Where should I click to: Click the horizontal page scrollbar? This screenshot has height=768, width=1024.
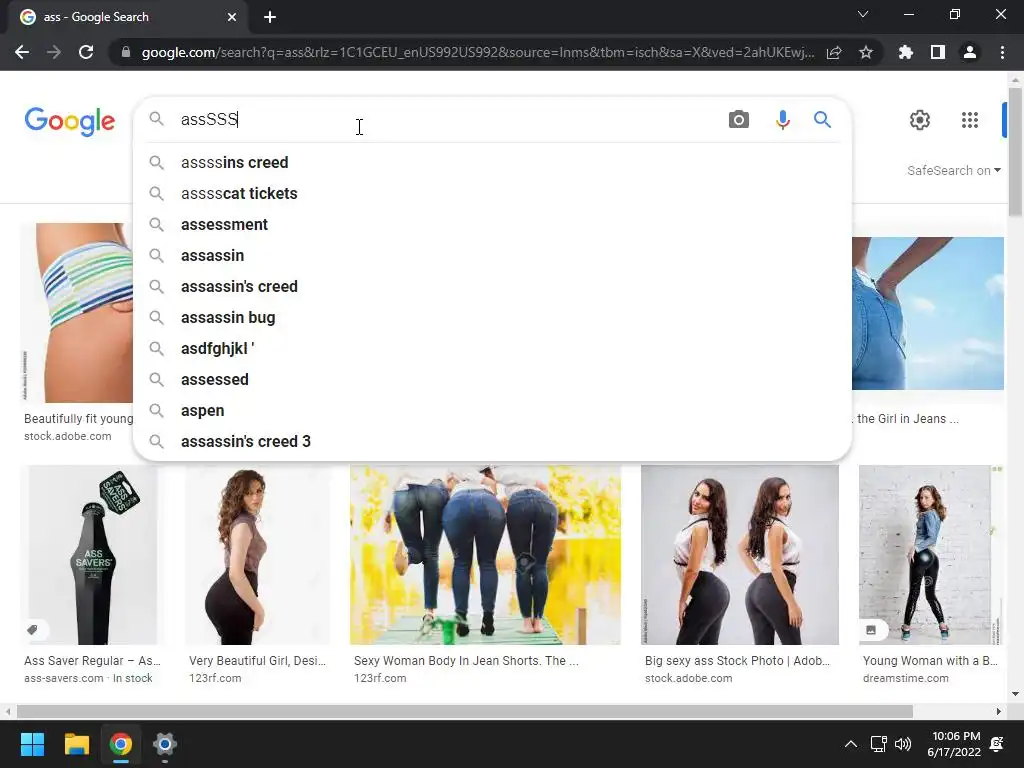tap(465, 711)
